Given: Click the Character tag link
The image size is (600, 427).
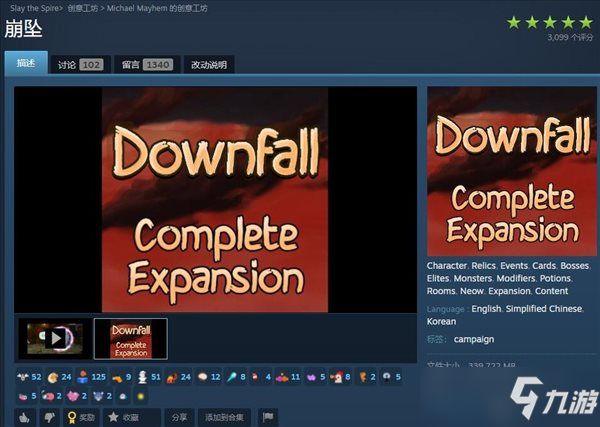Looking at the screenshot, I should point(447,266).
